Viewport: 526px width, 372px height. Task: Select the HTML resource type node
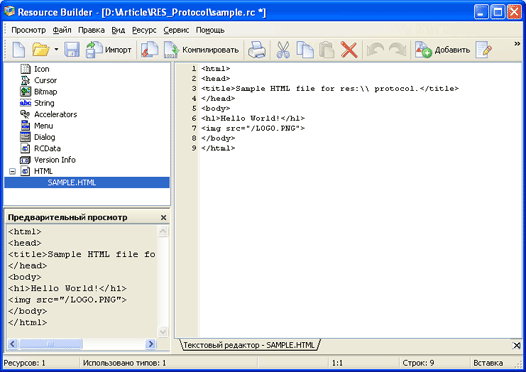pyautogui.click(x=37, y=171)
